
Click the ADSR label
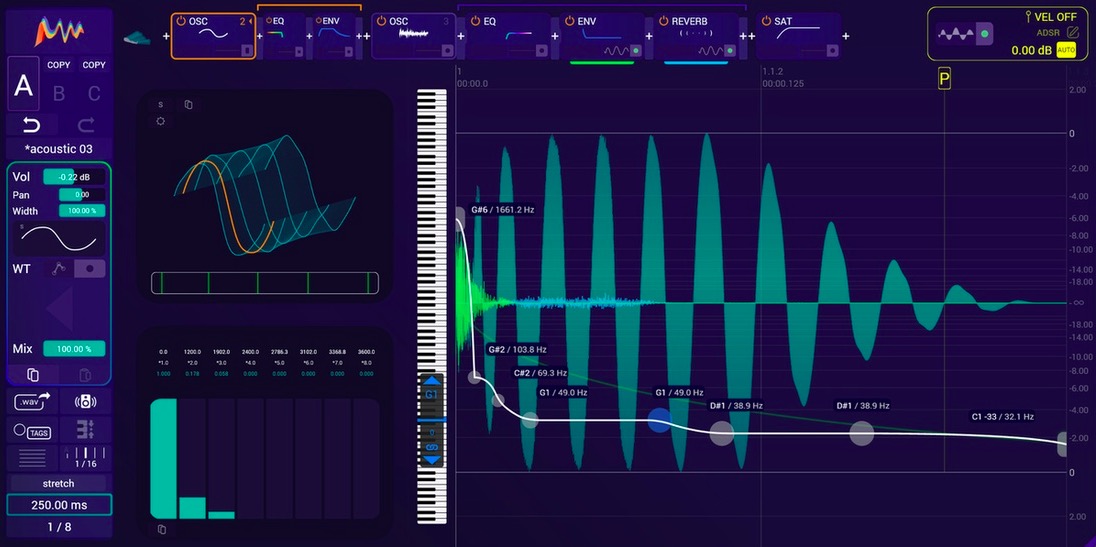[x=1048, y=32]
